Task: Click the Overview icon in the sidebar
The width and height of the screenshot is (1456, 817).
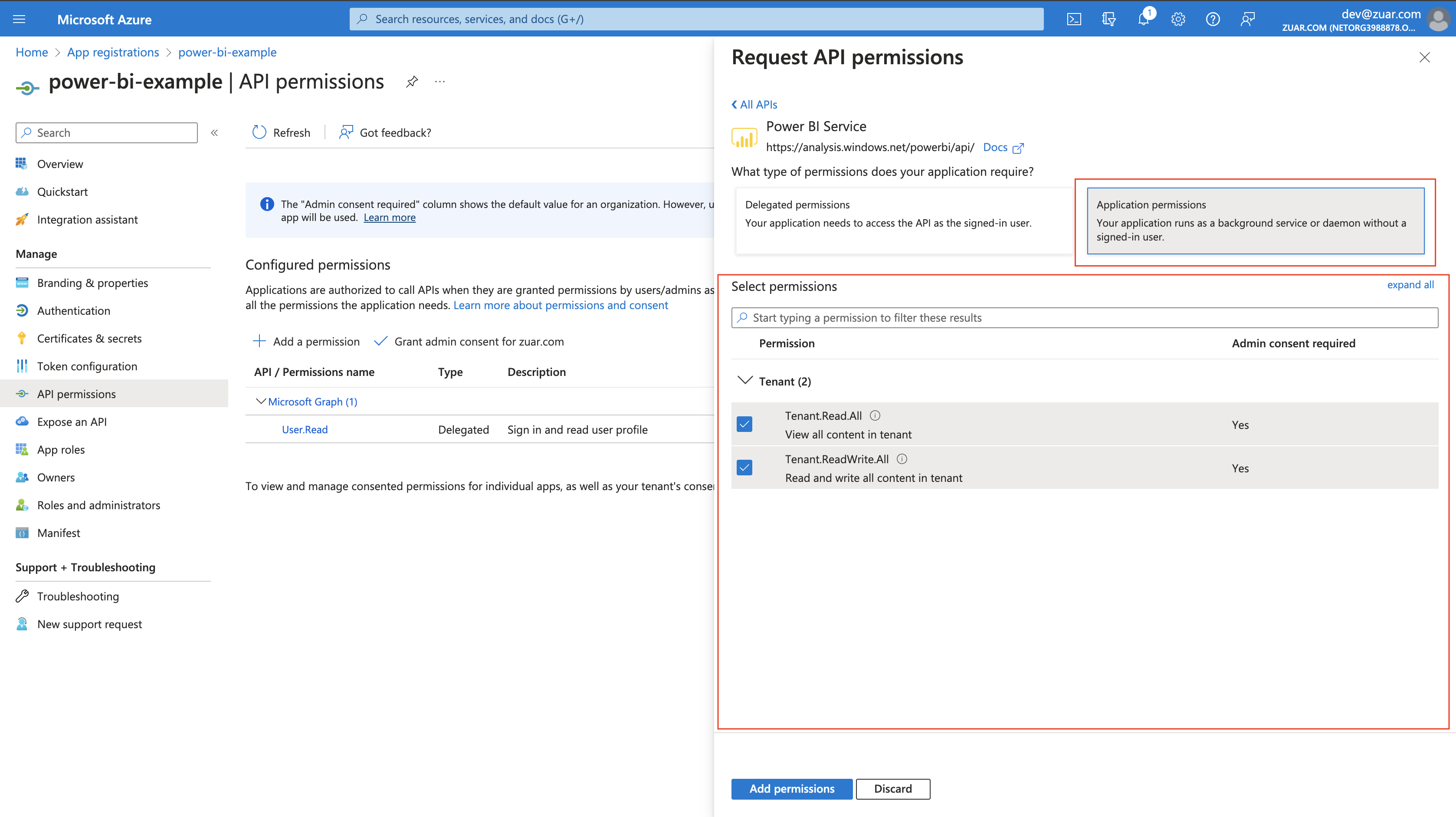Action: pos(22,163)
